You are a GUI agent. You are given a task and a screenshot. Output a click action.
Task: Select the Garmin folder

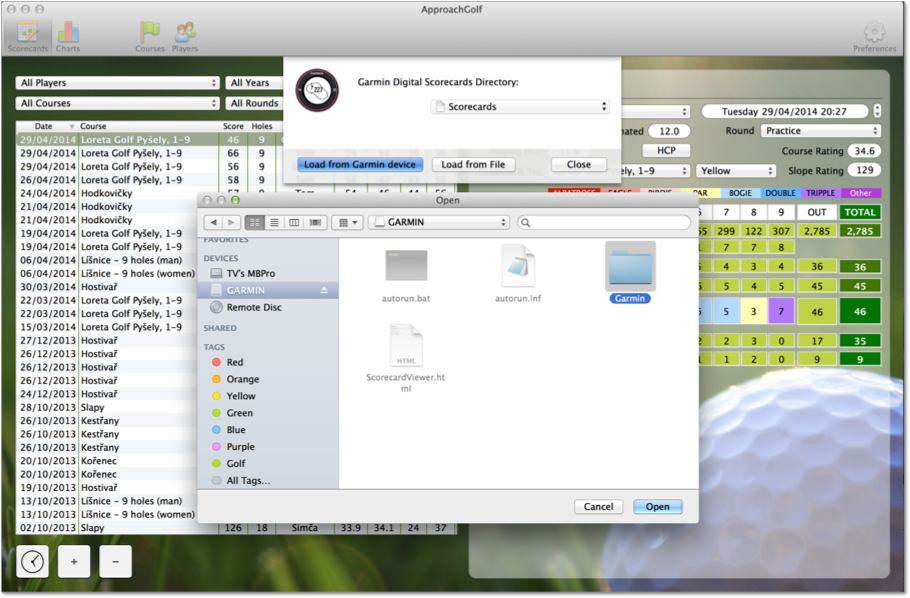click(x=630, y=273)
